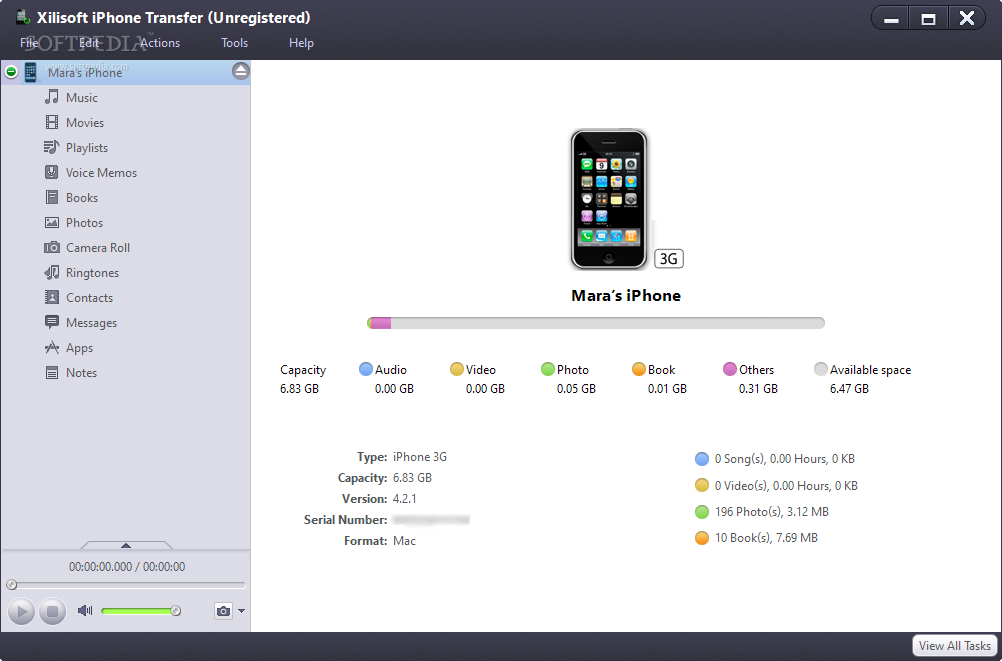Open the Help menu

coord(301,43)
